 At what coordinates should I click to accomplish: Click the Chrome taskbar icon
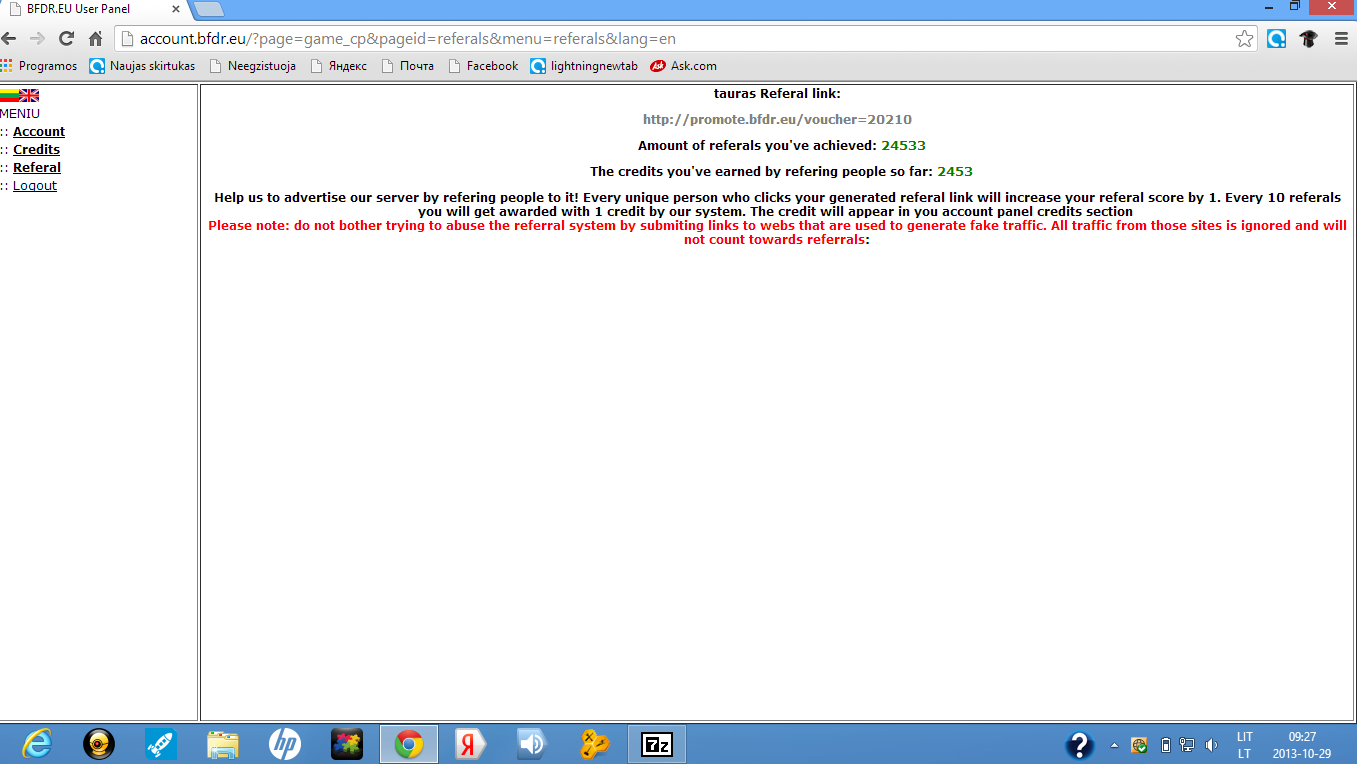[x=408, y=744]
